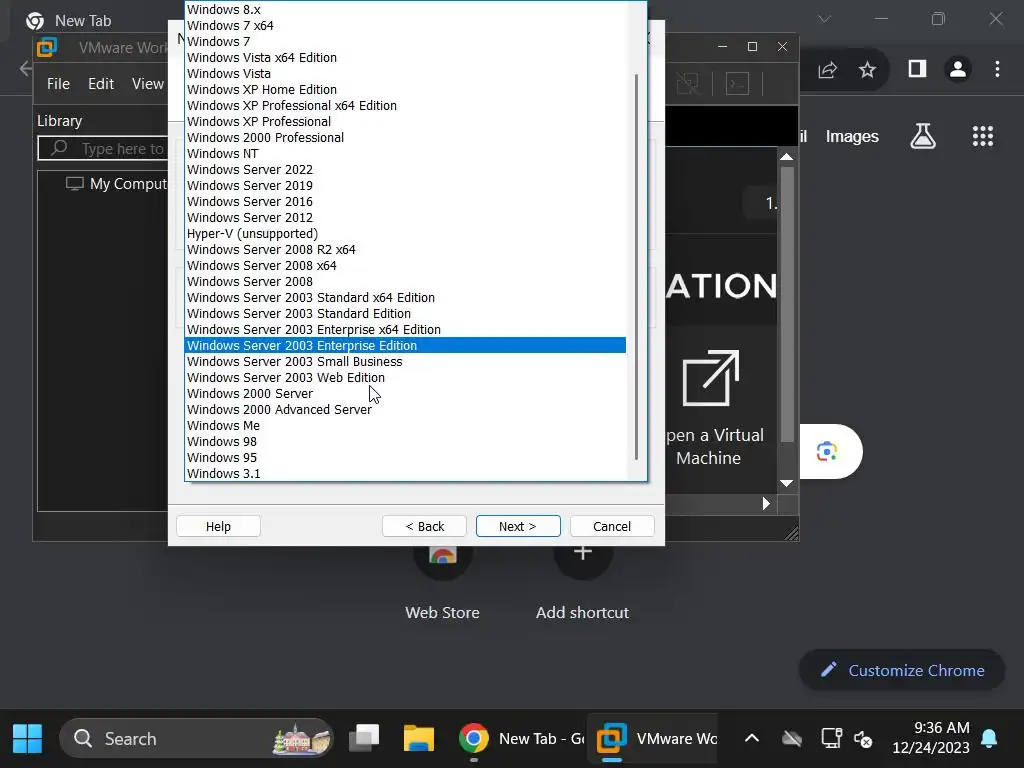Bookmark this tab with the star icon
The width and height of the screenshot is (1024, 768).
867,69
